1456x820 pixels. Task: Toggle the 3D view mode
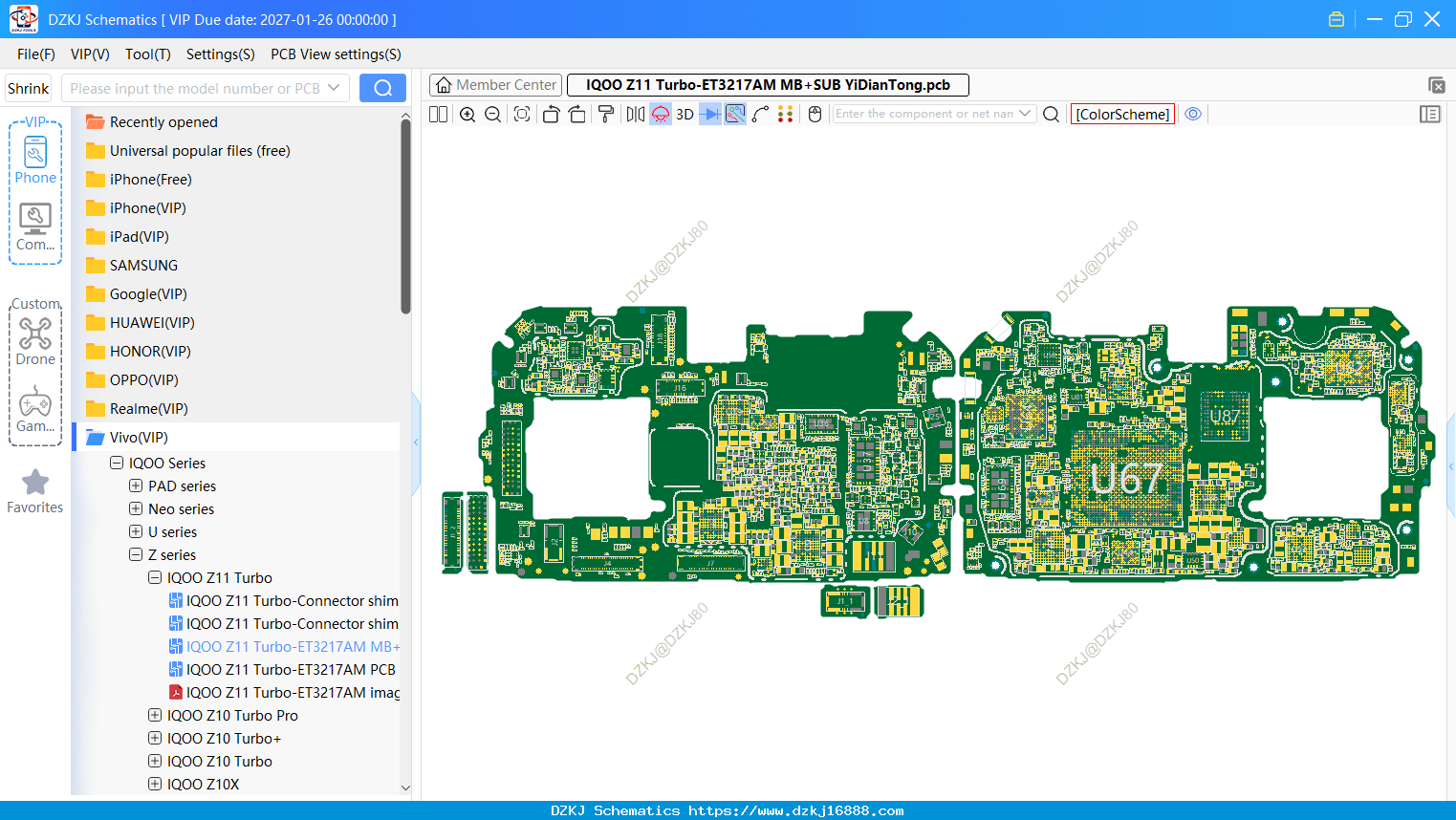point(685,115)
